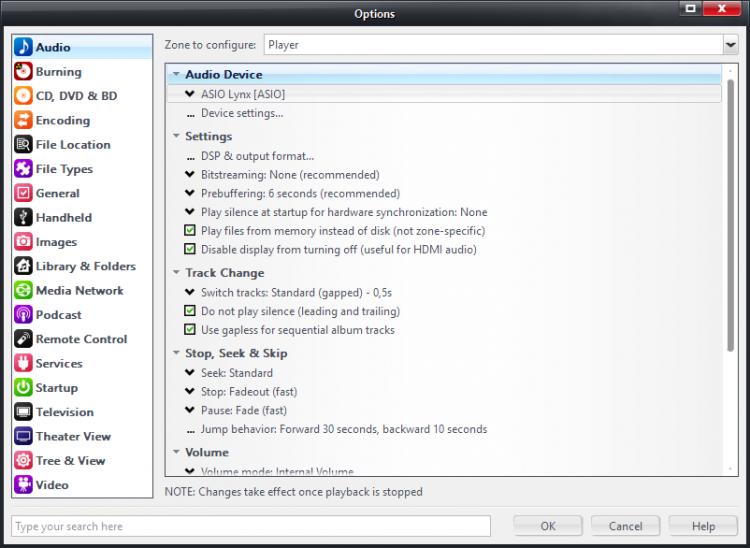Toggle Play files from memory checkbox
The height and width of the screenshot is (548, 750).
click(x=190, y=230)
